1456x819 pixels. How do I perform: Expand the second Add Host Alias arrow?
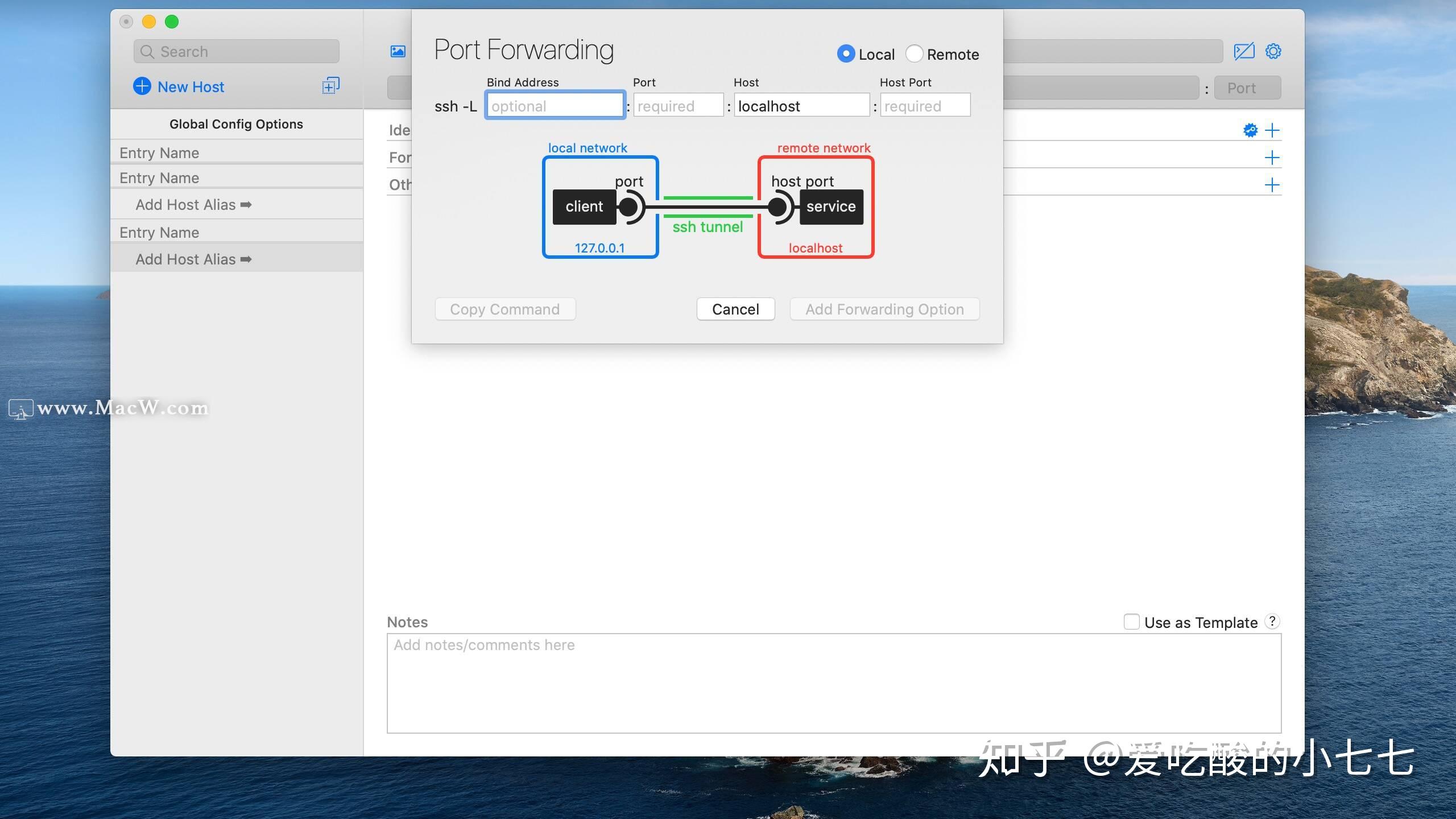(x=246, y=259)
